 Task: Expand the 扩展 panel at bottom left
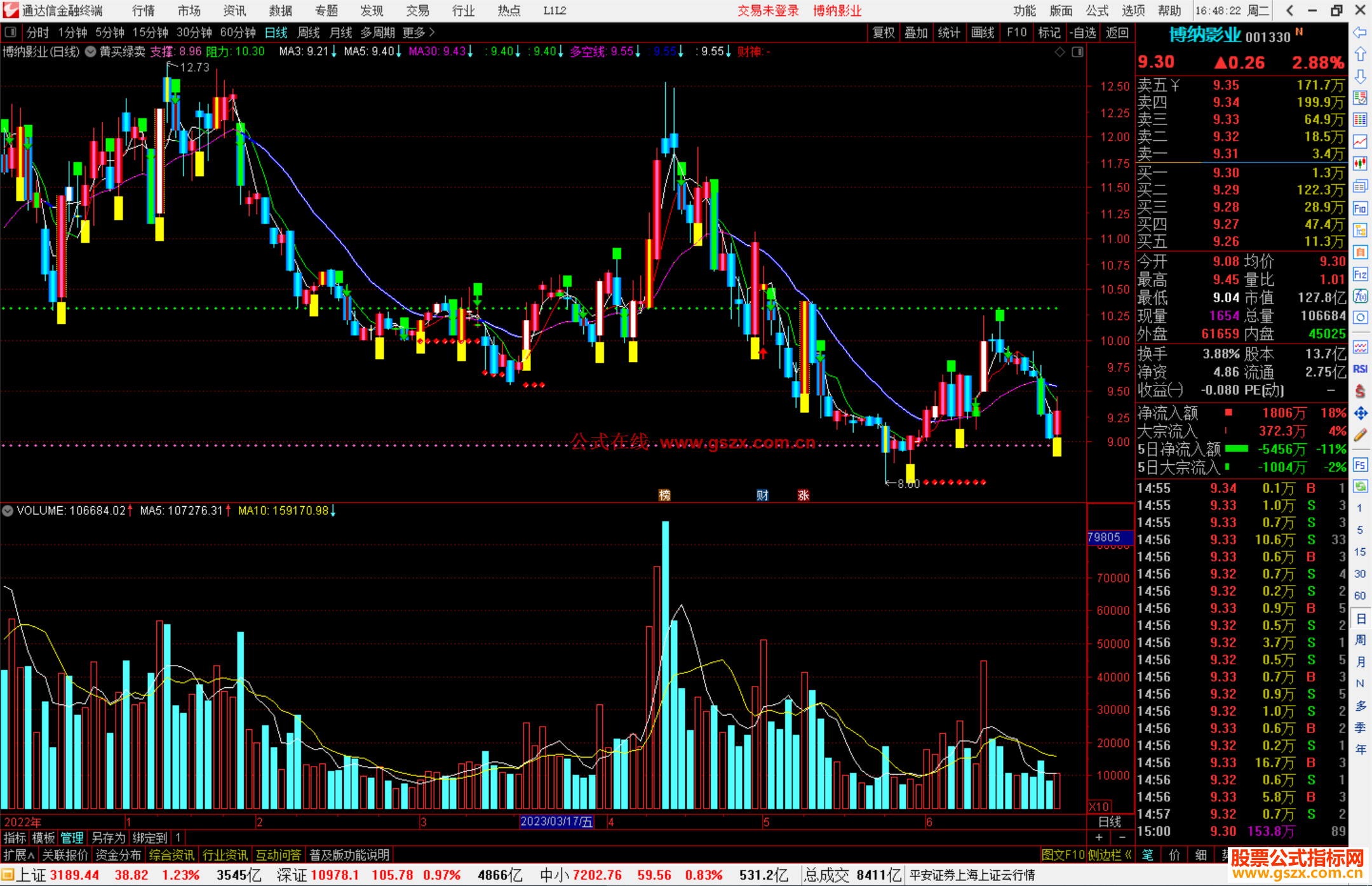click(x=19, y=855)
